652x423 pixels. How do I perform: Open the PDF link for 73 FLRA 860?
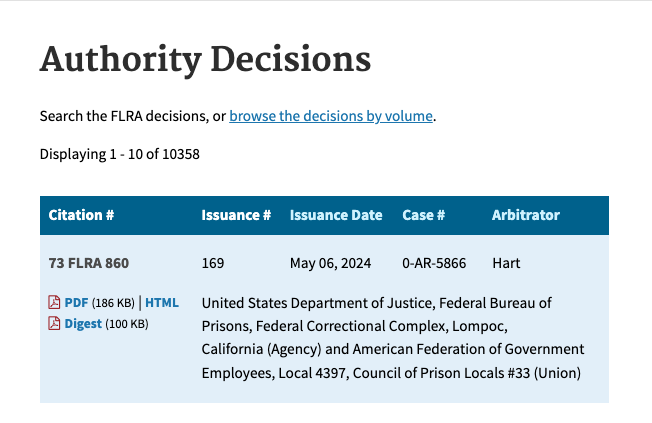tap(76, 302)
